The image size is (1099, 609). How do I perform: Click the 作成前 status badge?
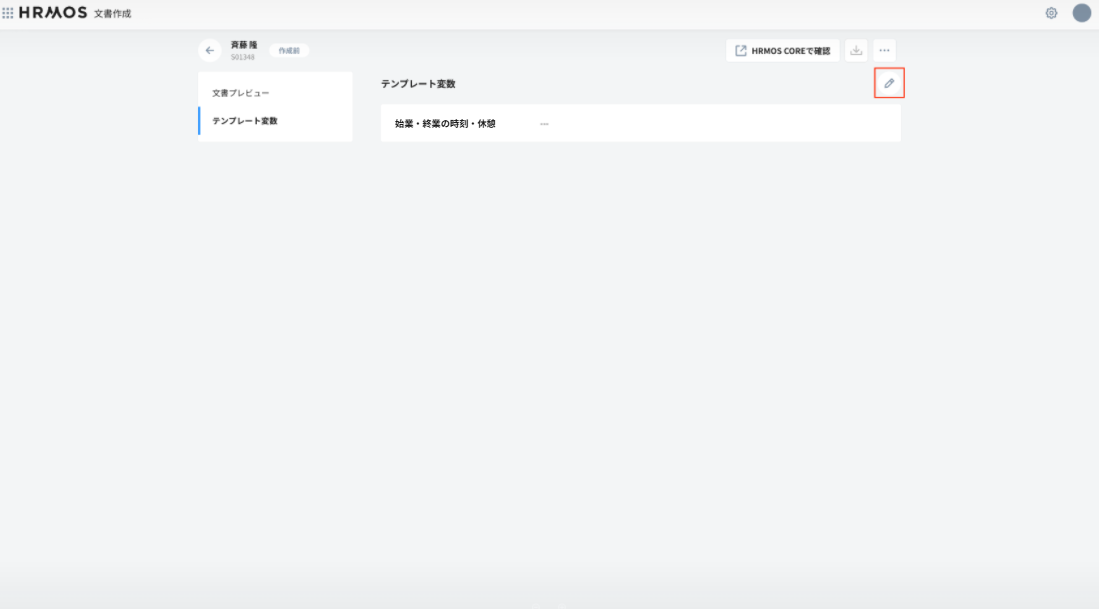[289, 50]
